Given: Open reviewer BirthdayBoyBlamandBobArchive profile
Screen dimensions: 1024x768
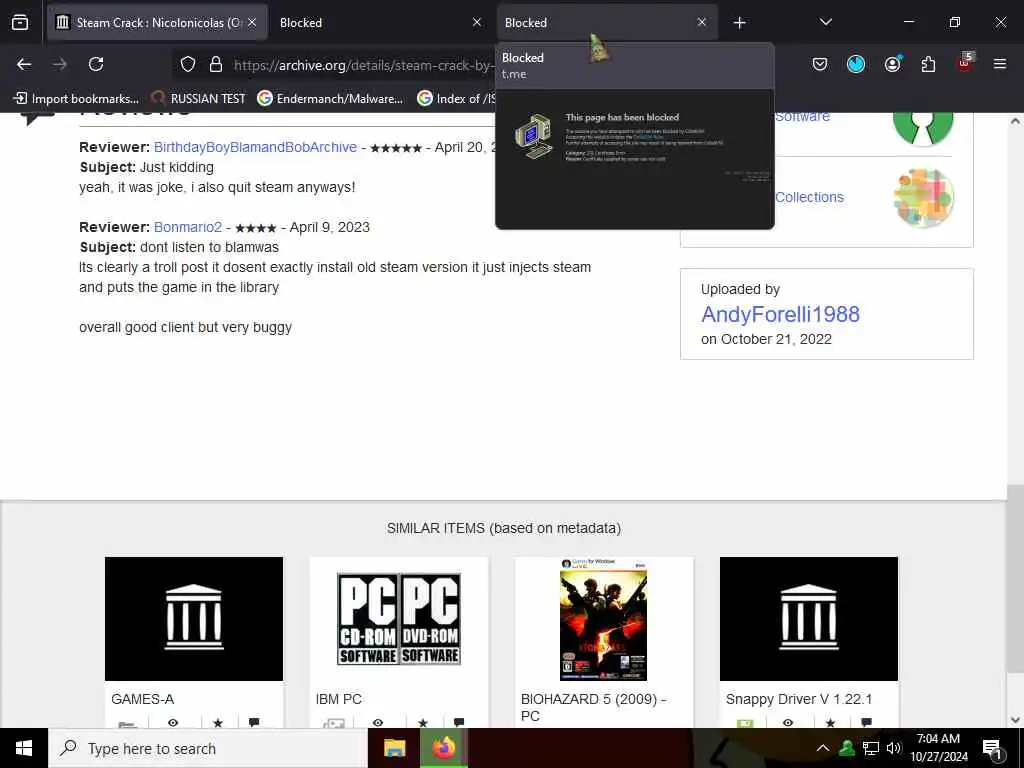Looking at the screenshot, I should click(255, 148).
